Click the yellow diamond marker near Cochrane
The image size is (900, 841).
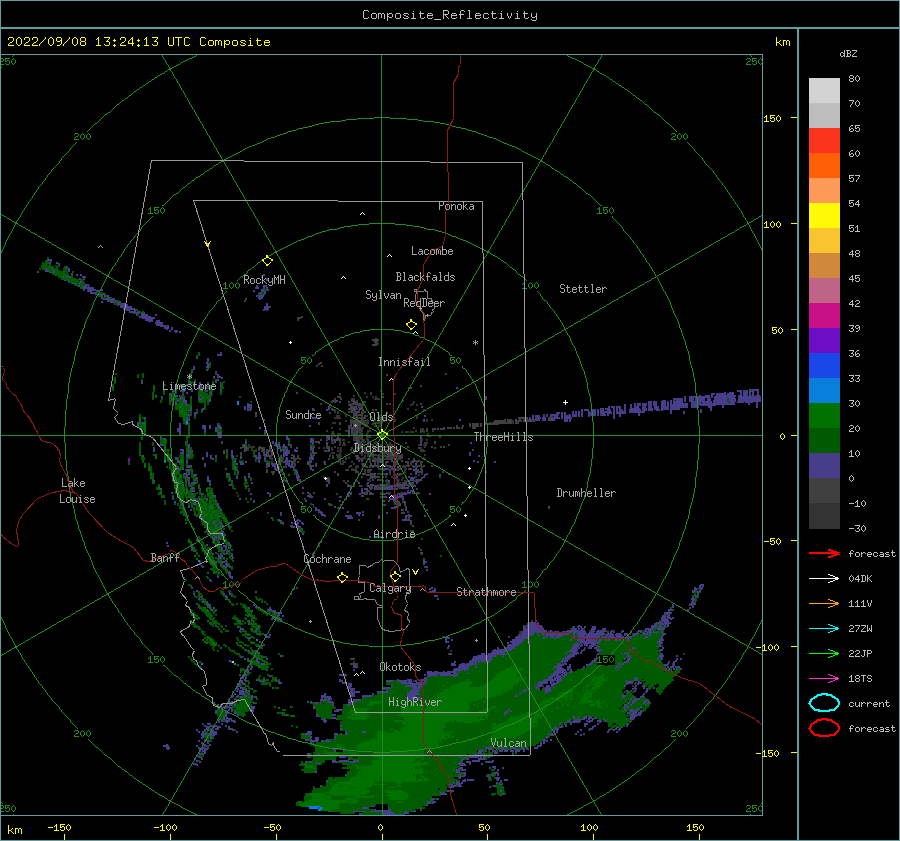coord(342,577)
